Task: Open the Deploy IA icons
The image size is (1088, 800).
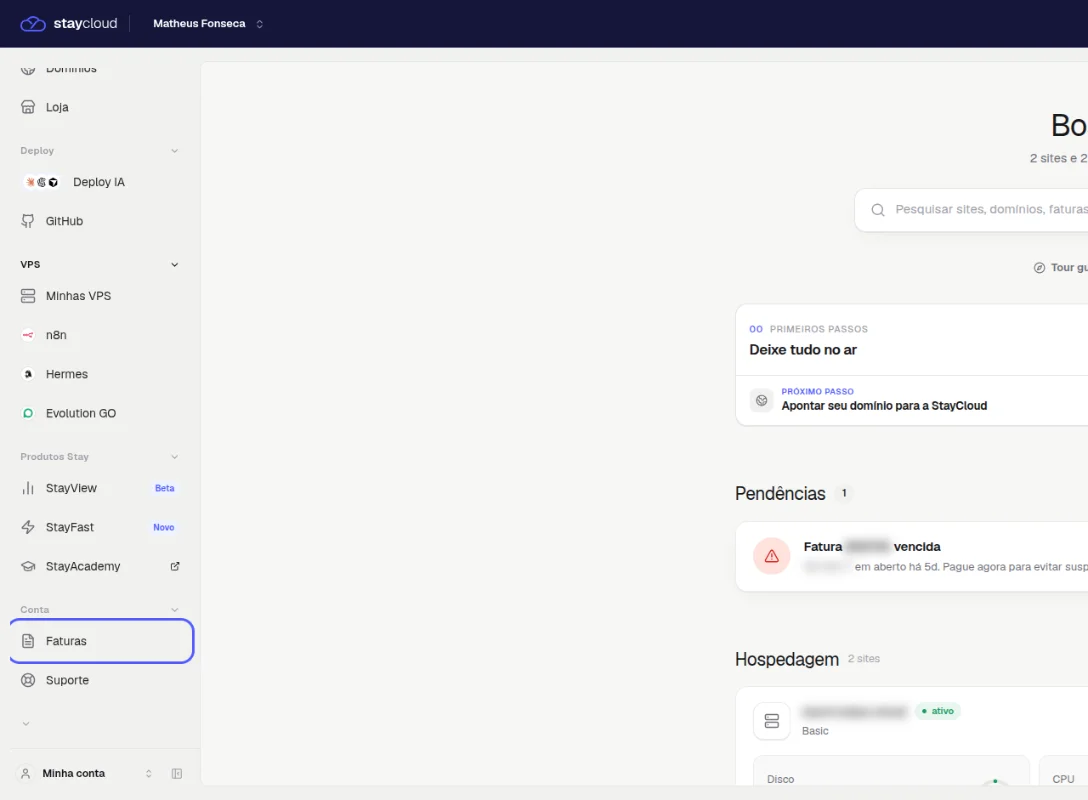Action: (42, 182)
